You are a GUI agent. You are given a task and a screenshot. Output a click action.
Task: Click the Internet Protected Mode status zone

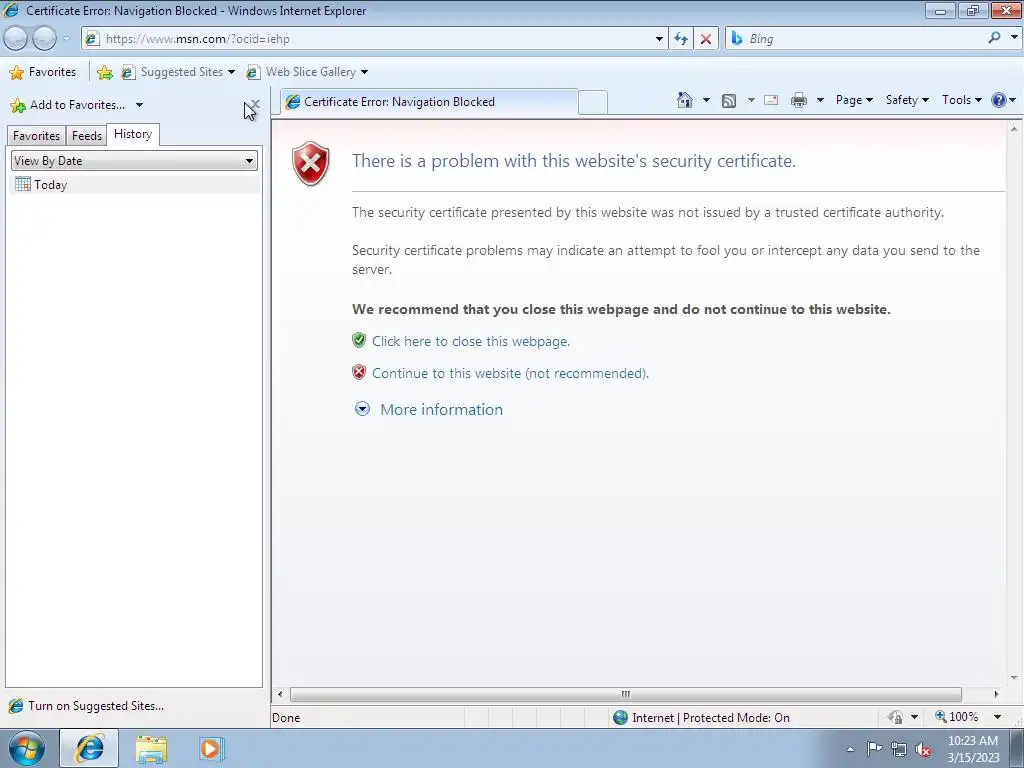point(701,718)
